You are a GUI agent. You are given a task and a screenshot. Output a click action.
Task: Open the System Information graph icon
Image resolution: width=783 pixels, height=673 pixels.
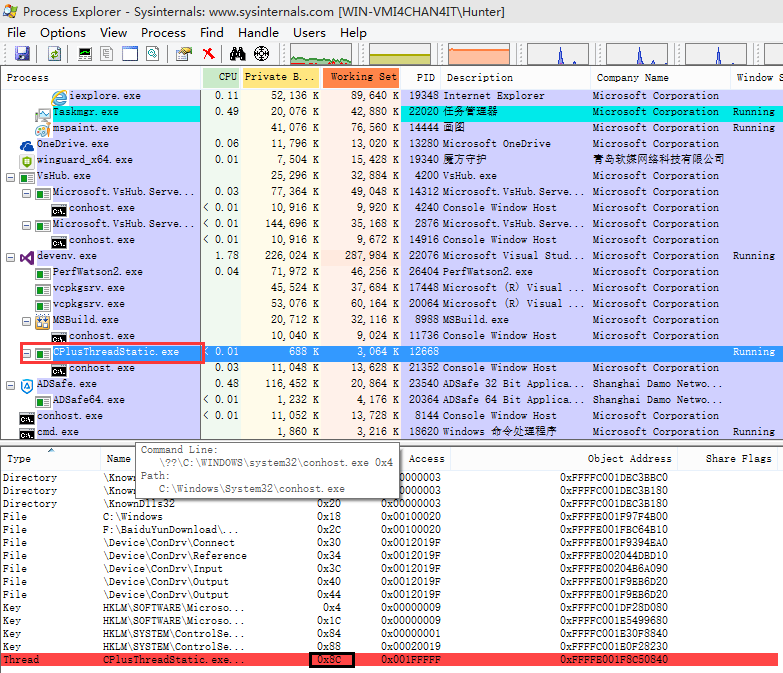85,53
